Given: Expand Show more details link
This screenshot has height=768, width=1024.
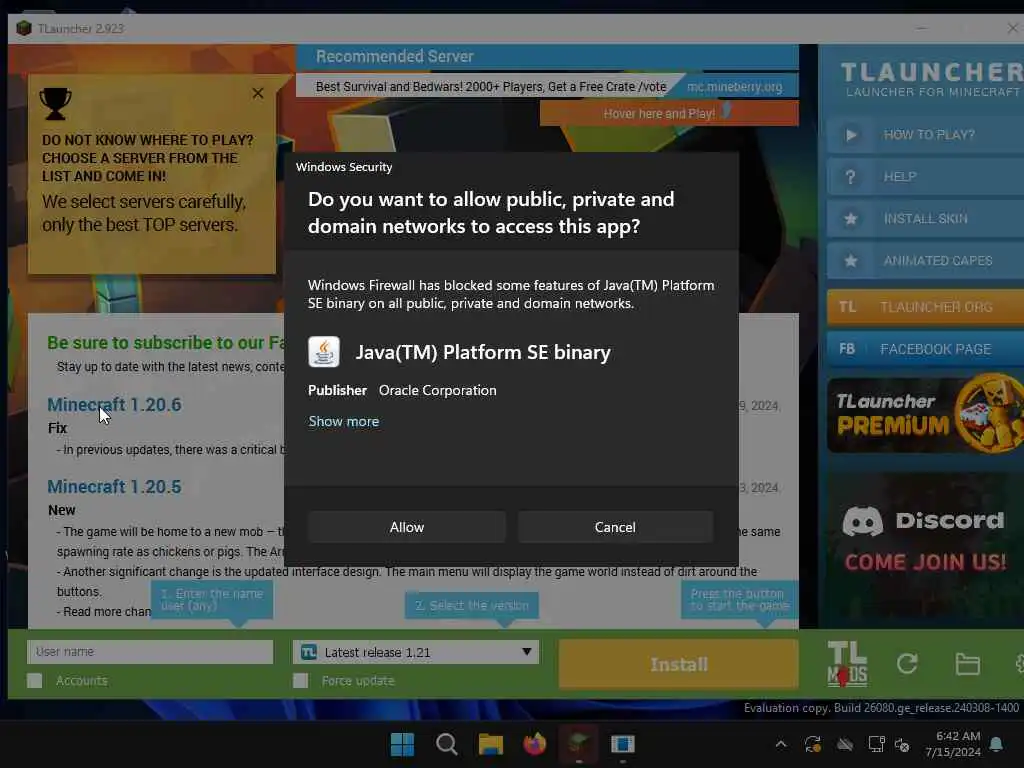Looking at the screenshot, I should click(344, 421).
